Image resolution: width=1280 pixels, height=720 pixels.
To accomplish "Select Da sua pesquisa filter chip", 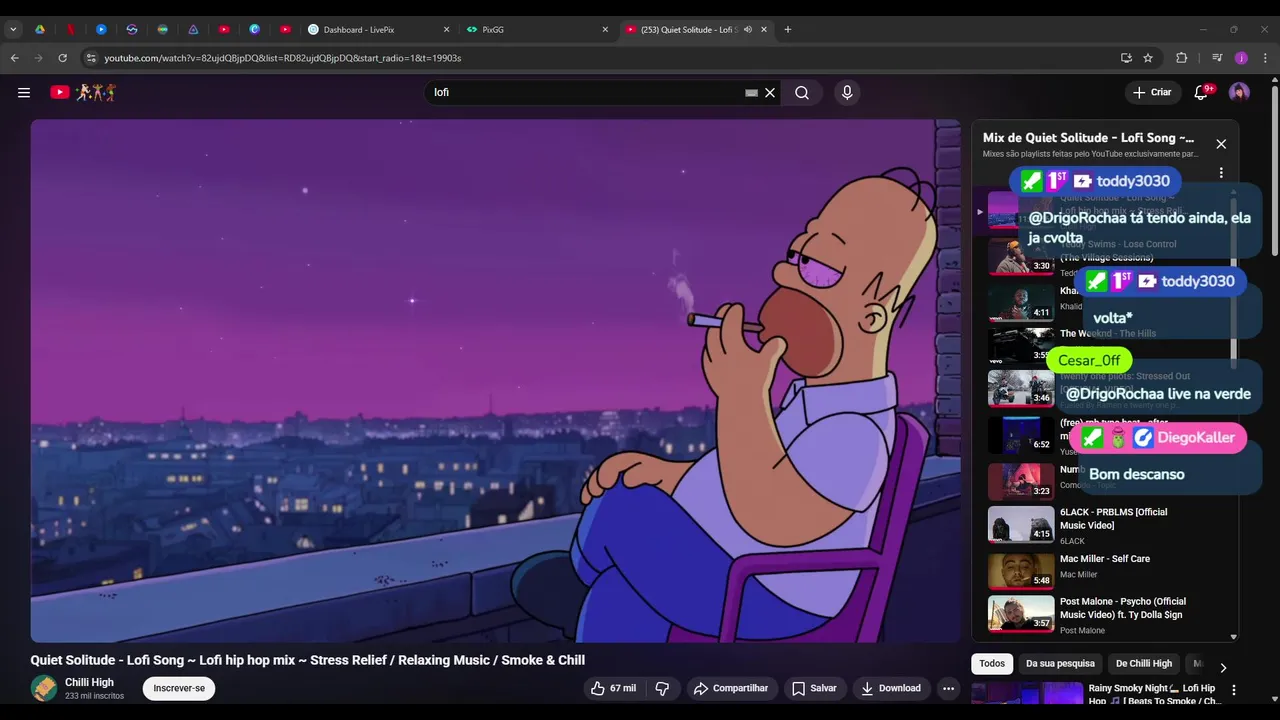I will coord(1060,664).
